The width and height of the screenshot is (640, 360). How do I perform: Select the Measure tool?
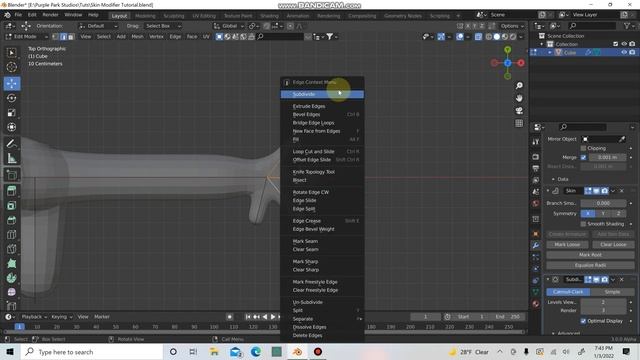click(x=12, y=158)
